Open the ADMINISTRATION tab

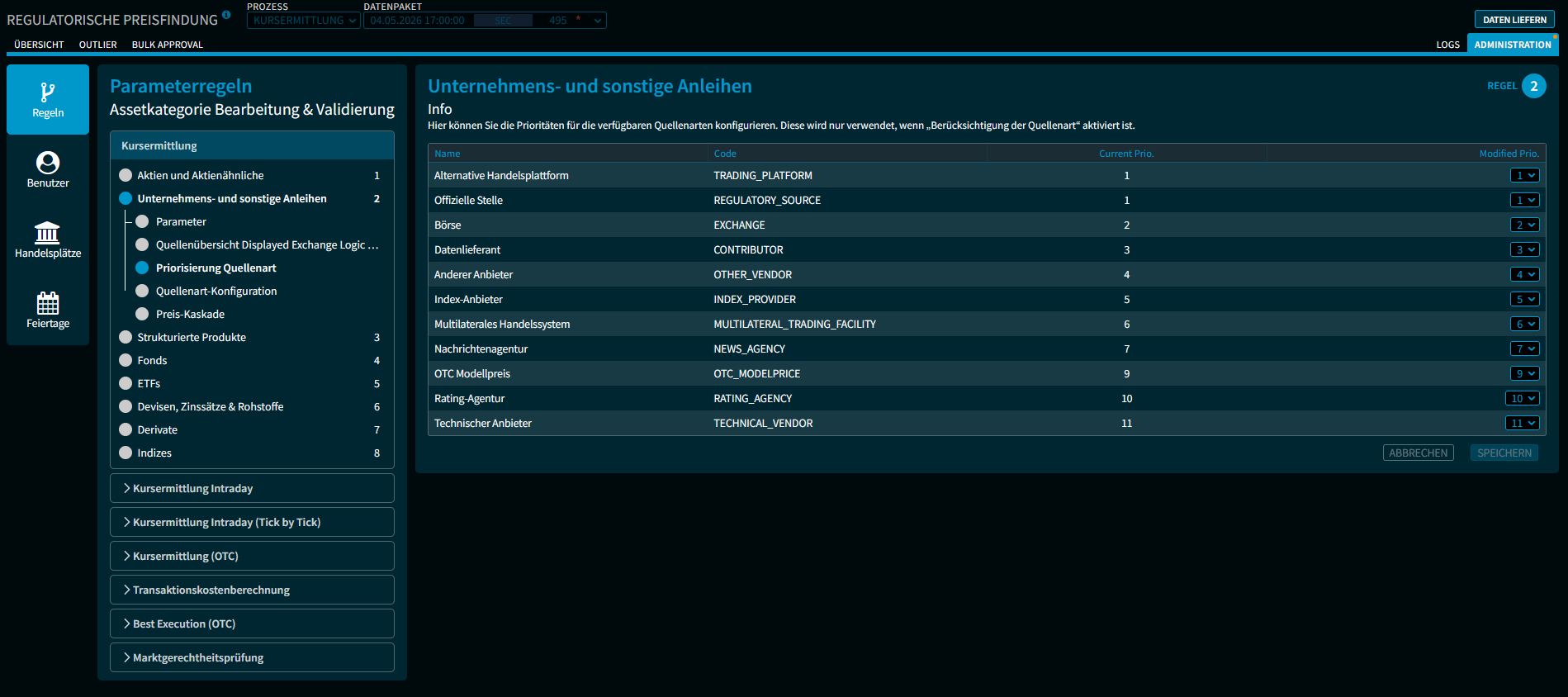[x=1513, y=45]
